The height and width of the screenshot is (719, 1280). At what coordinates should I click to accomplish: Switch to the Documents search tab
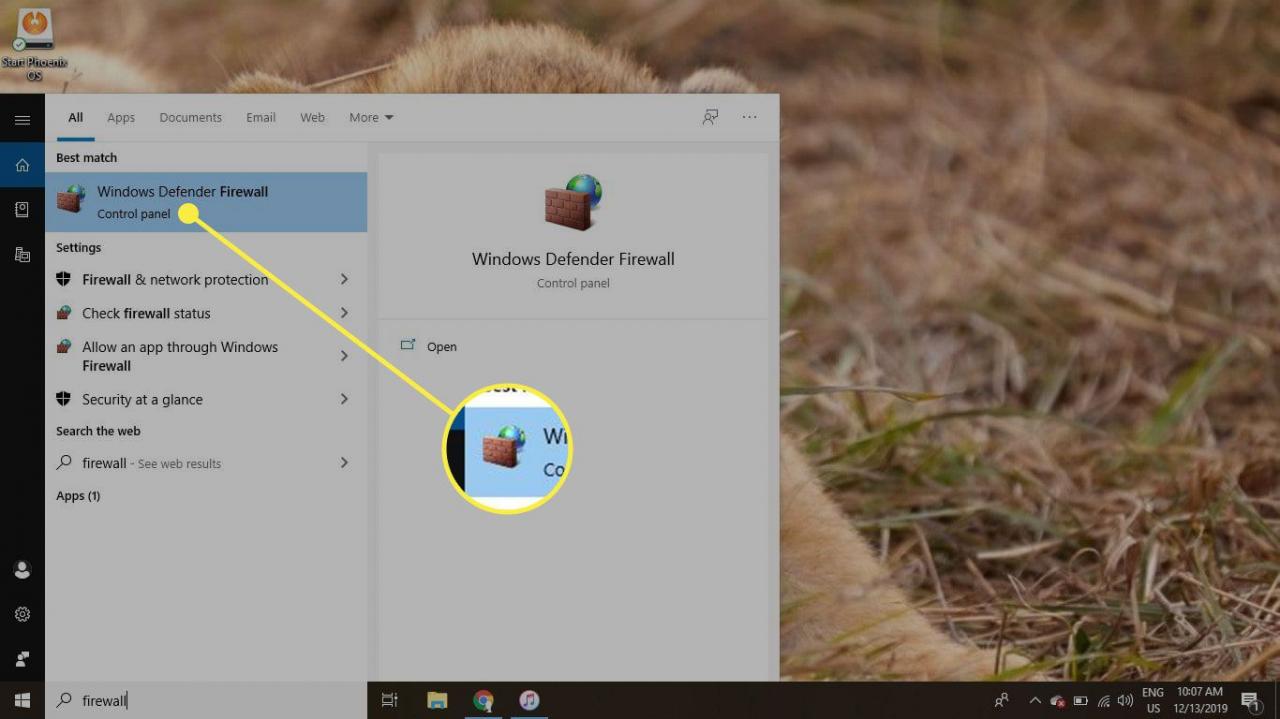pos(190,117)
